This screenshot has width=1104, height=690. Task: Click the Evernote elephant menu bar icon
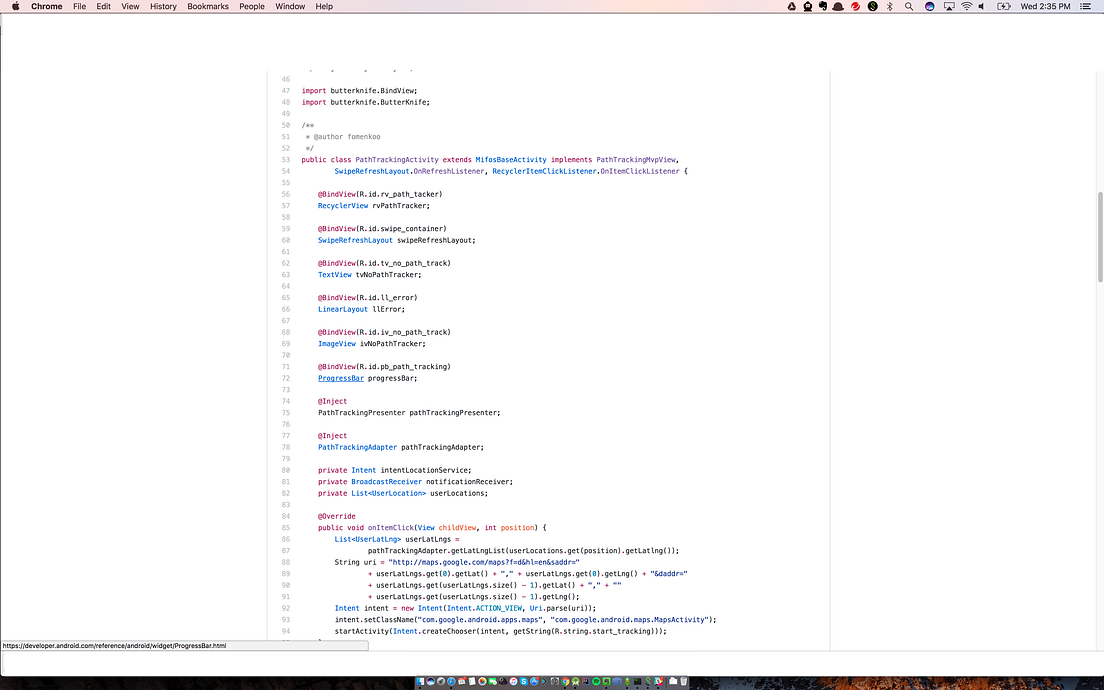822,6
